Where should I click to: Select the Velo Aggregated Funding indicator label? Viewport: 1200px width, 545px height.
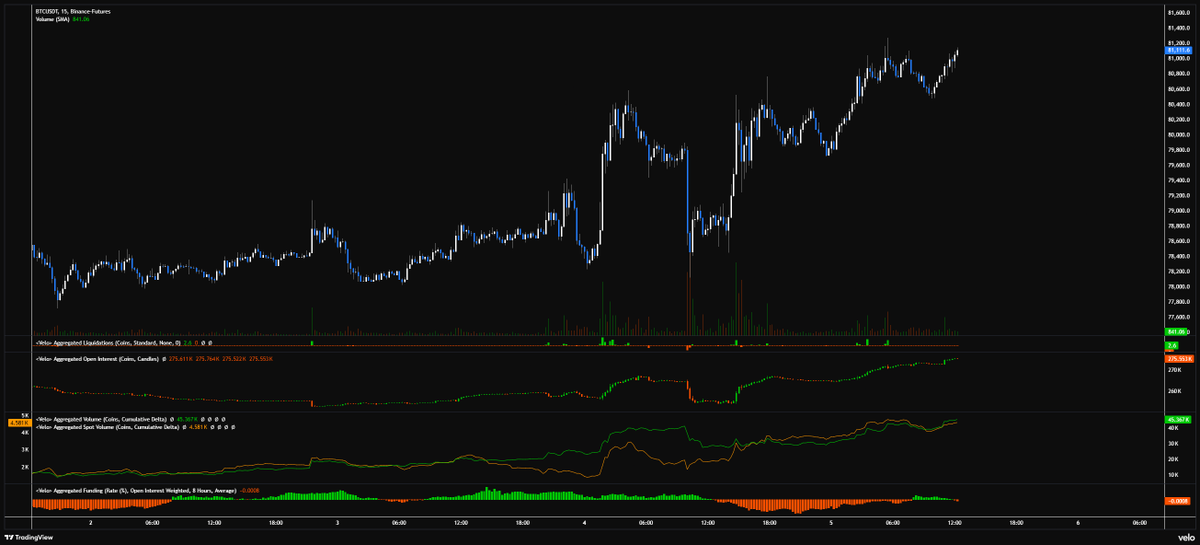[135, 491]
